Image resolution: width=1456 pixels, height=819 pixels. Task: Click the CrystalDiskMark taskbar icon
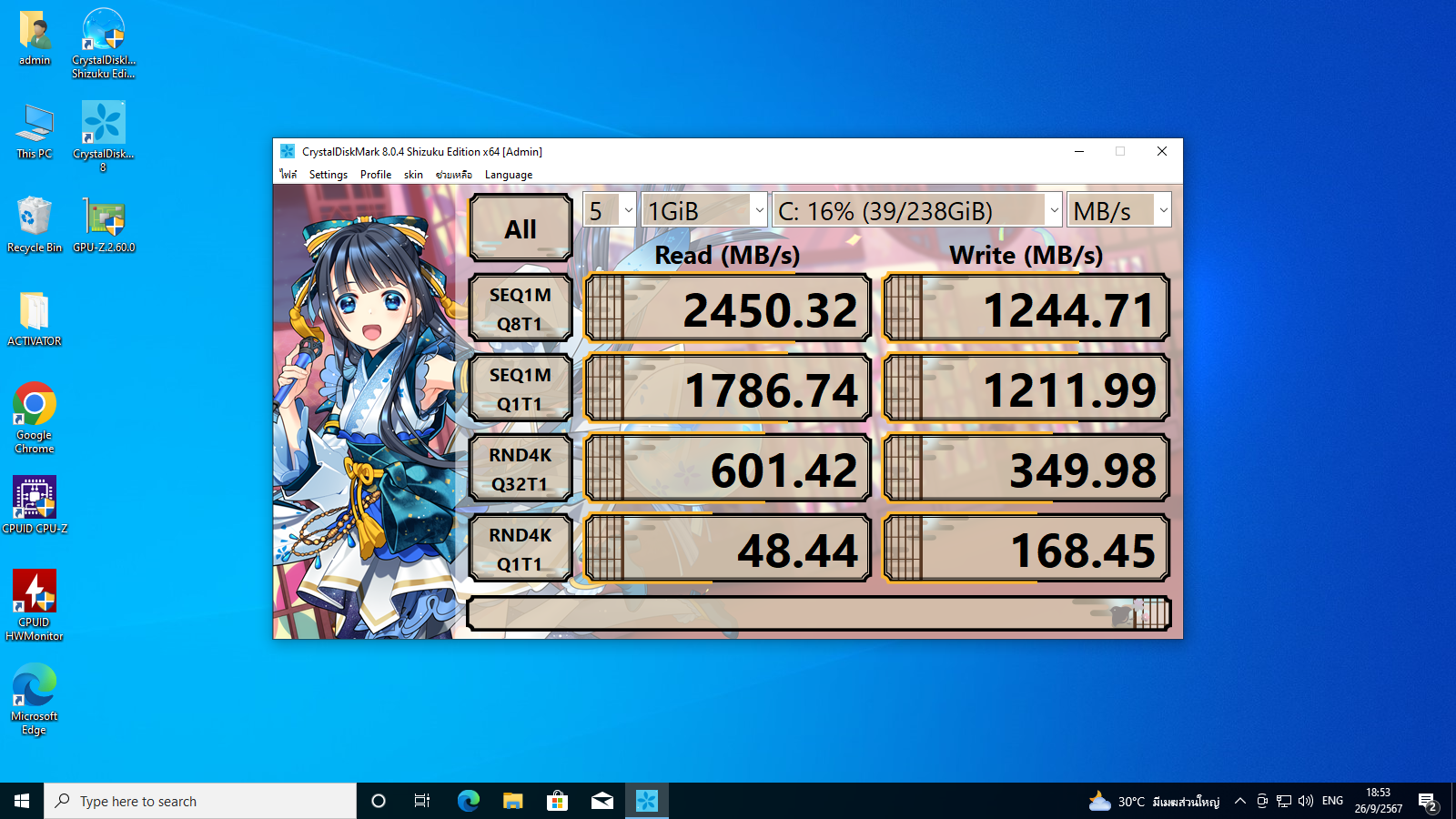[x=647, y=801]
